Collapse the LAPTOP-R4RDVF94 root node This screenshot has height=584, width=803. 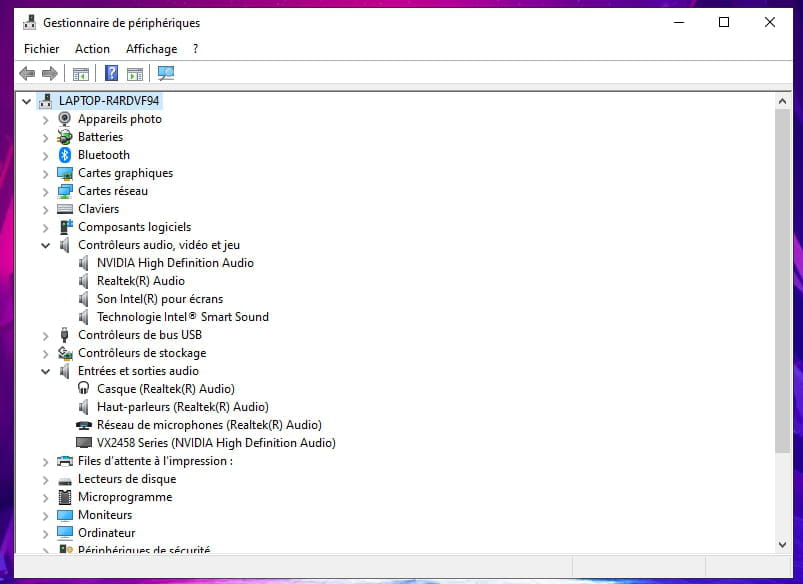[27, 101]
